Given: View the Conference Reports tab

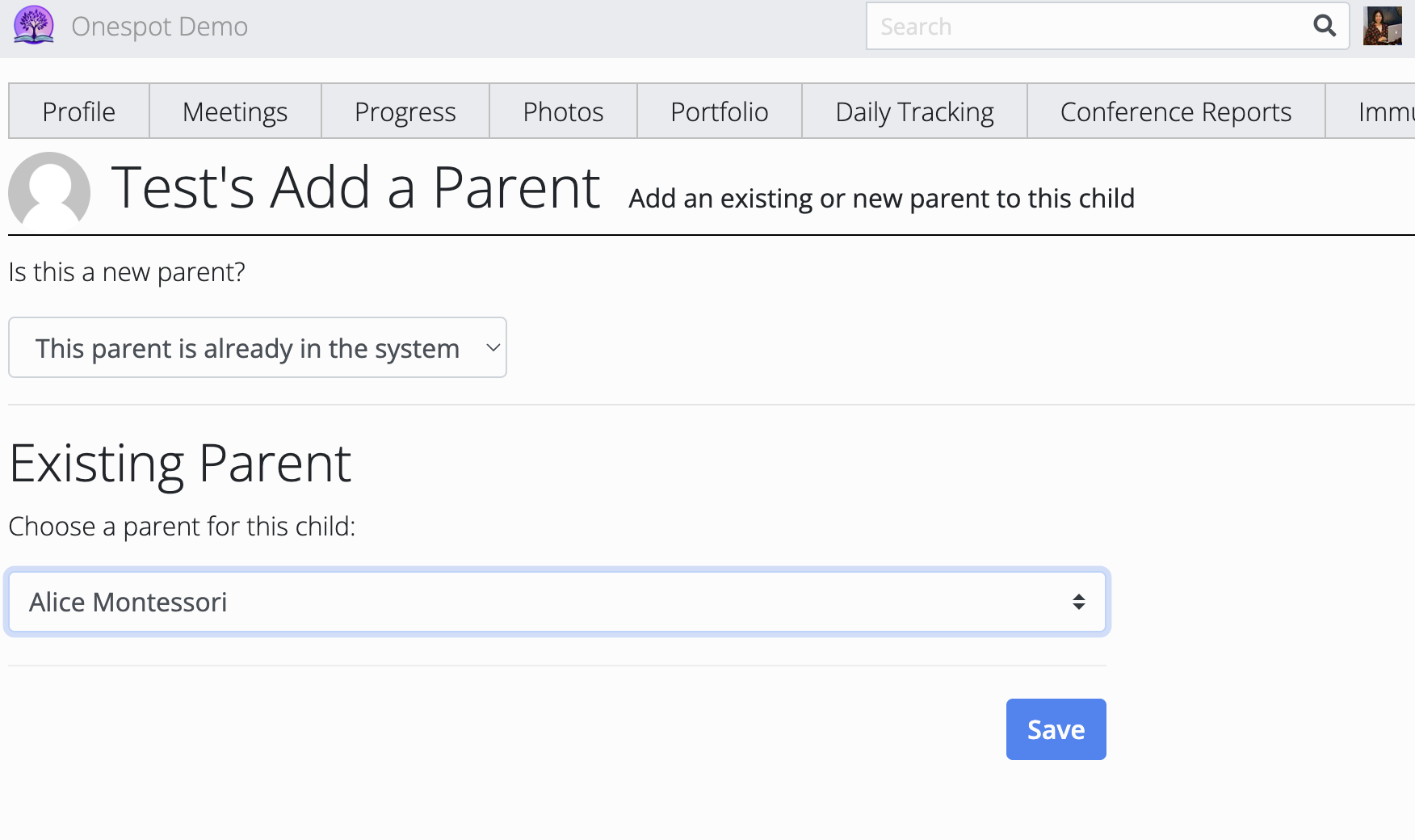Looking at the screenshot, I should (x=1175, y=111).
